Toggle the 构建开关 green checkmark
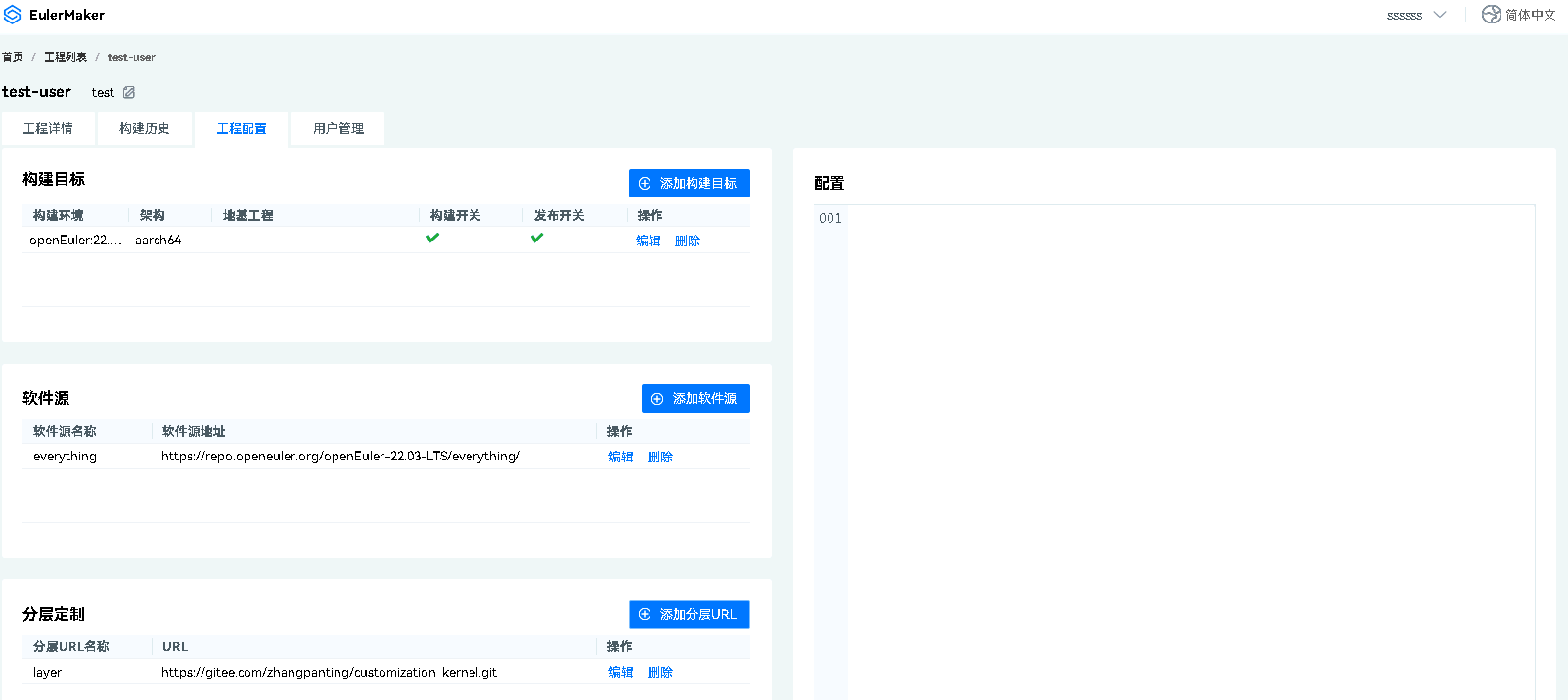Viewport: 1568px width, 700px height. (x=432, y=239)
